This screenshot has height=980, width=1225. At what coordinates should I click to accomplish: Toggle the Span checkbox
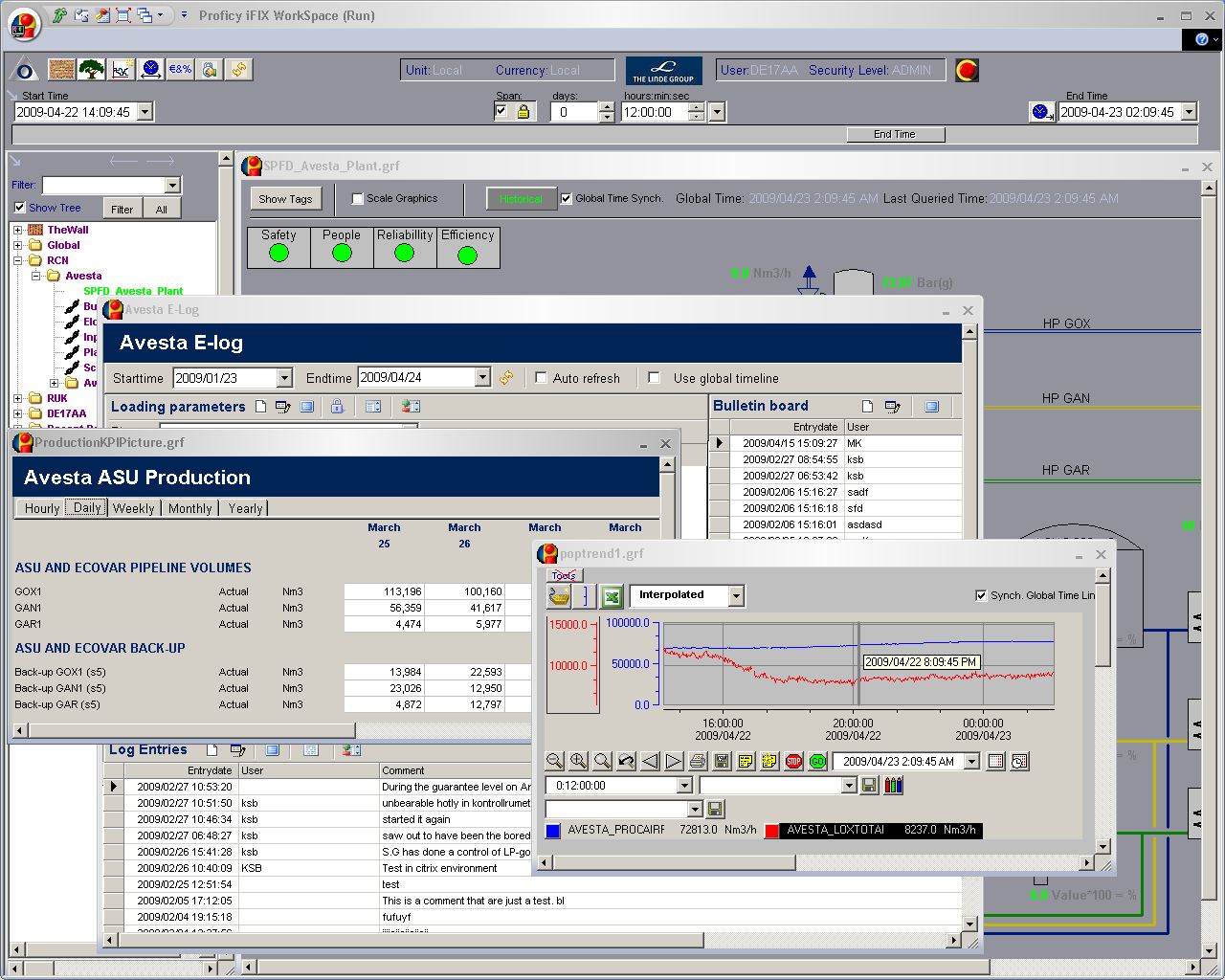(501, 111)
